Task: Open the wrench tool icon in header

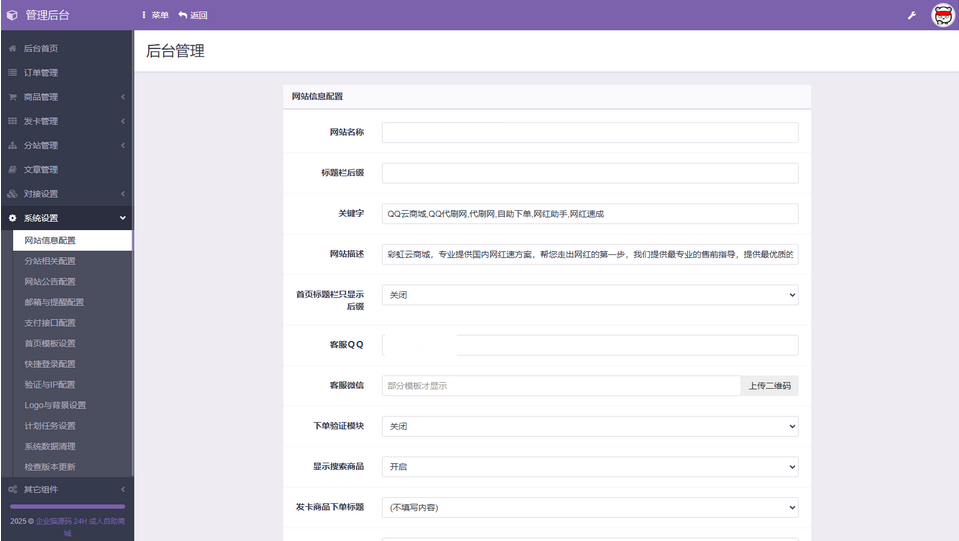Action: click(x=911, y=15)
